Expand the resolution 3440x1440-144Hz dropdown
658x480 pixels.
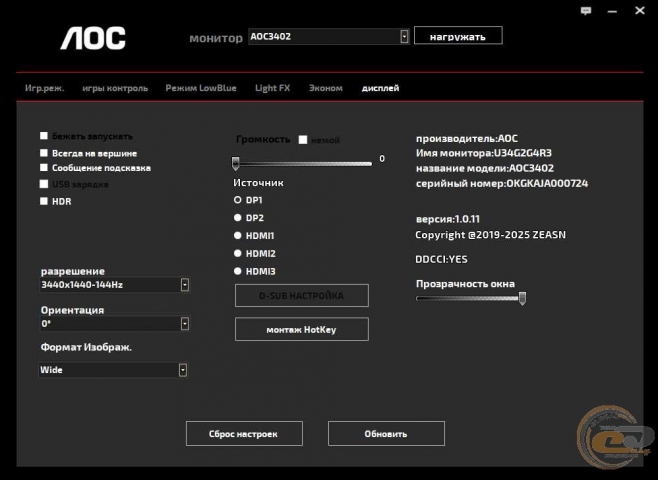(185, 284)
